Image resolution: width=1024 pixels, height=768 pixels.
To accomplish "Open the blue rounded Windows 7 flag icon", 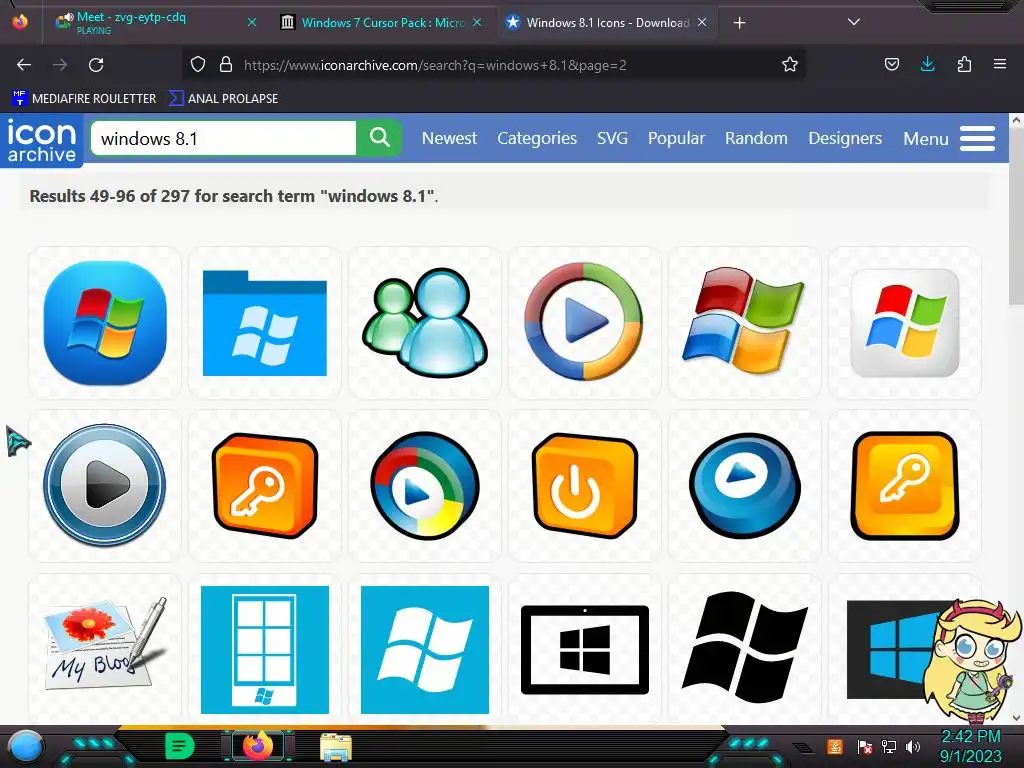I will (x=104, y=323).
